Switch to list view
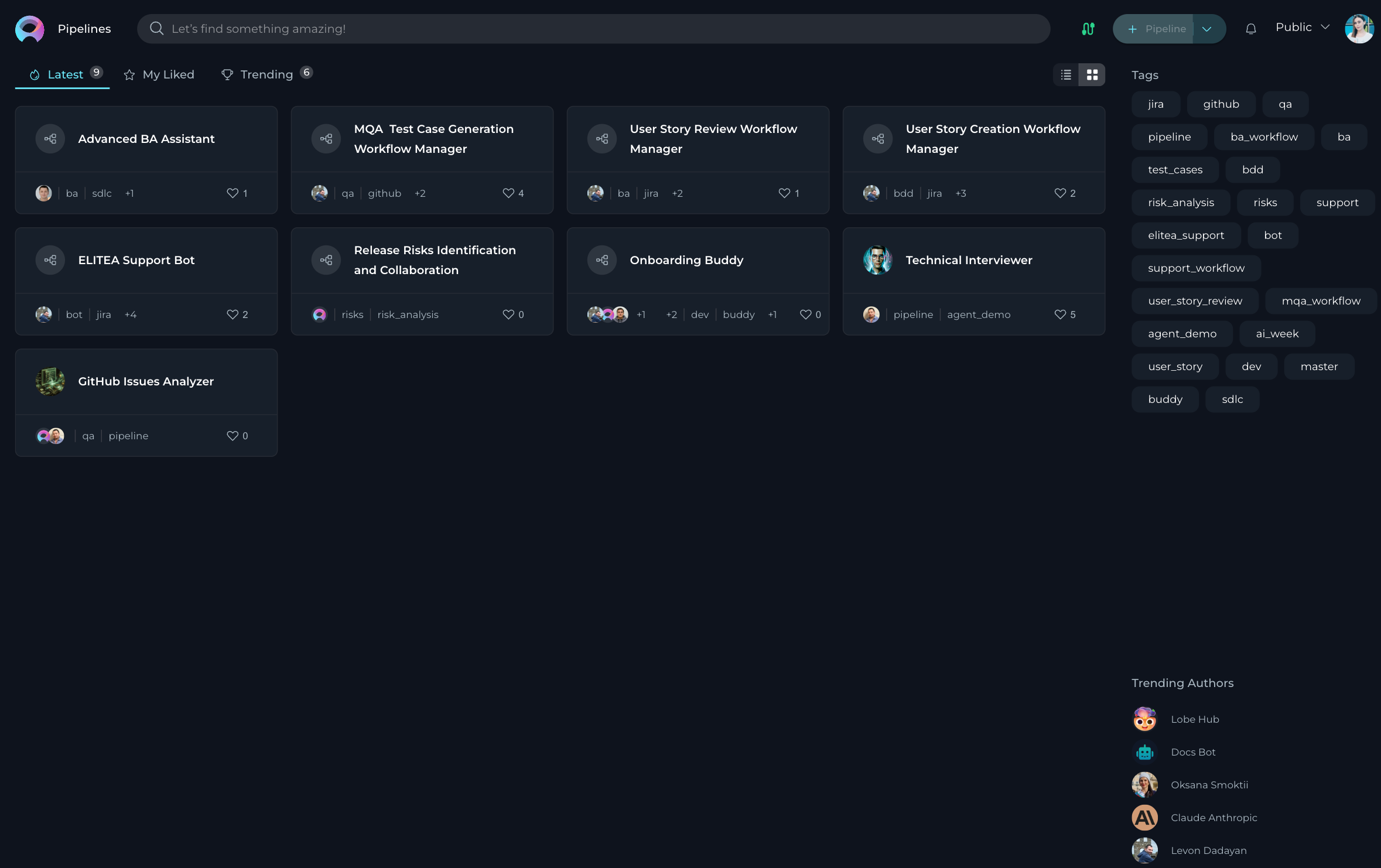Image resolution: width=1381 pixels, height=868 pixels. (1066, 75)
